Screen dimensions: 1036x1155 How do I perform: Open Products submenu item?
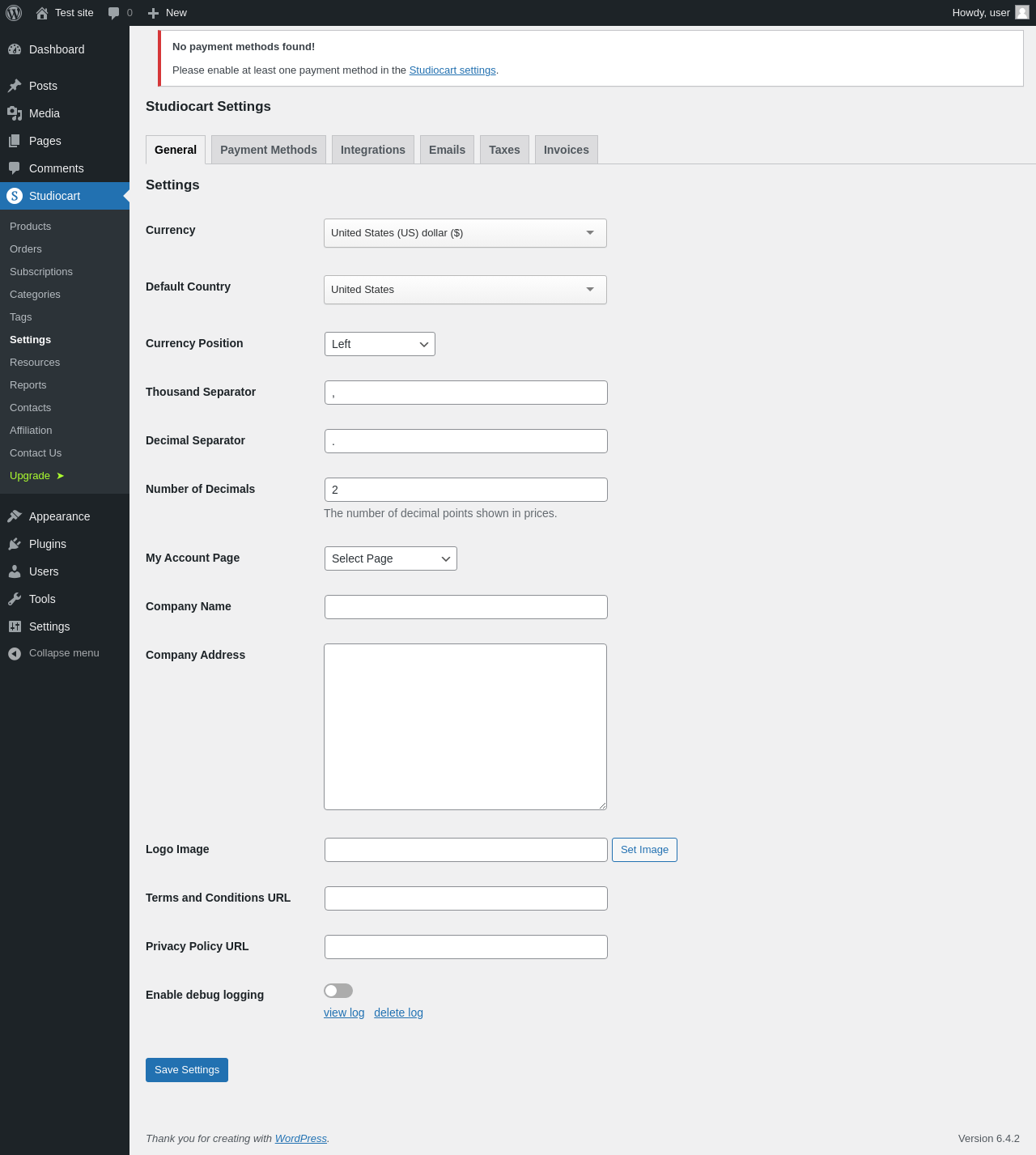pos(65,227)
